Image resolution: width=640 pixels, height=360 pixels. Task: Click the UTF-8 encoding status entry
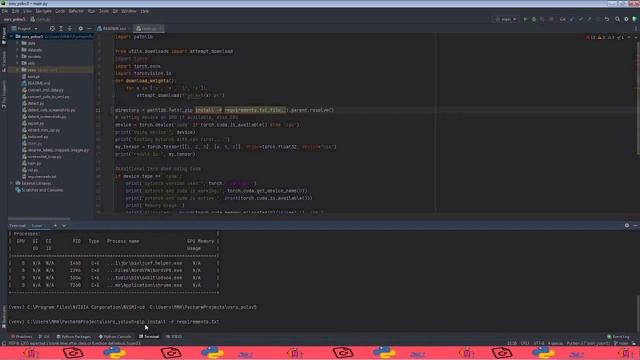click(x=539, y=343)
